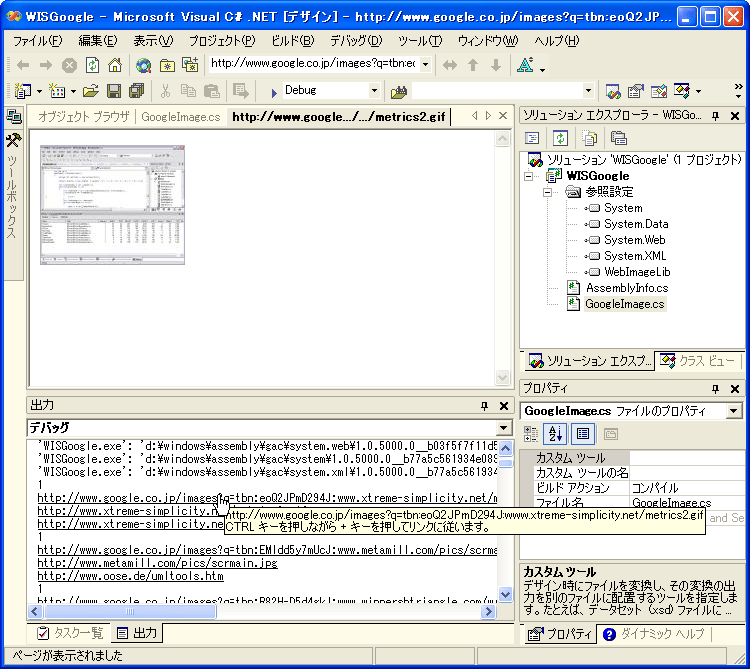Click the font size A icon
Image resolution: width=750 pixels, height=669 pixels.
[525, 65]
